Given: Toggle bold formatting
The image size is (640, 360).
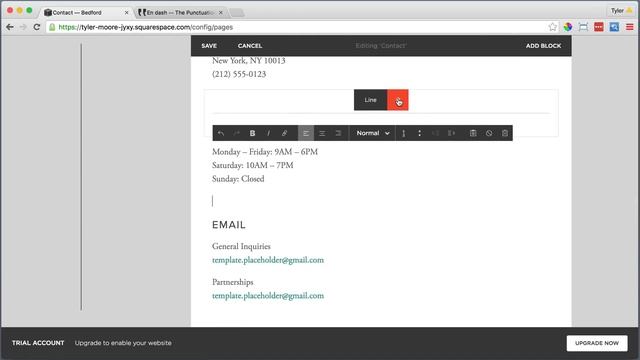Looking at the screenshot, I should [252, 133].
